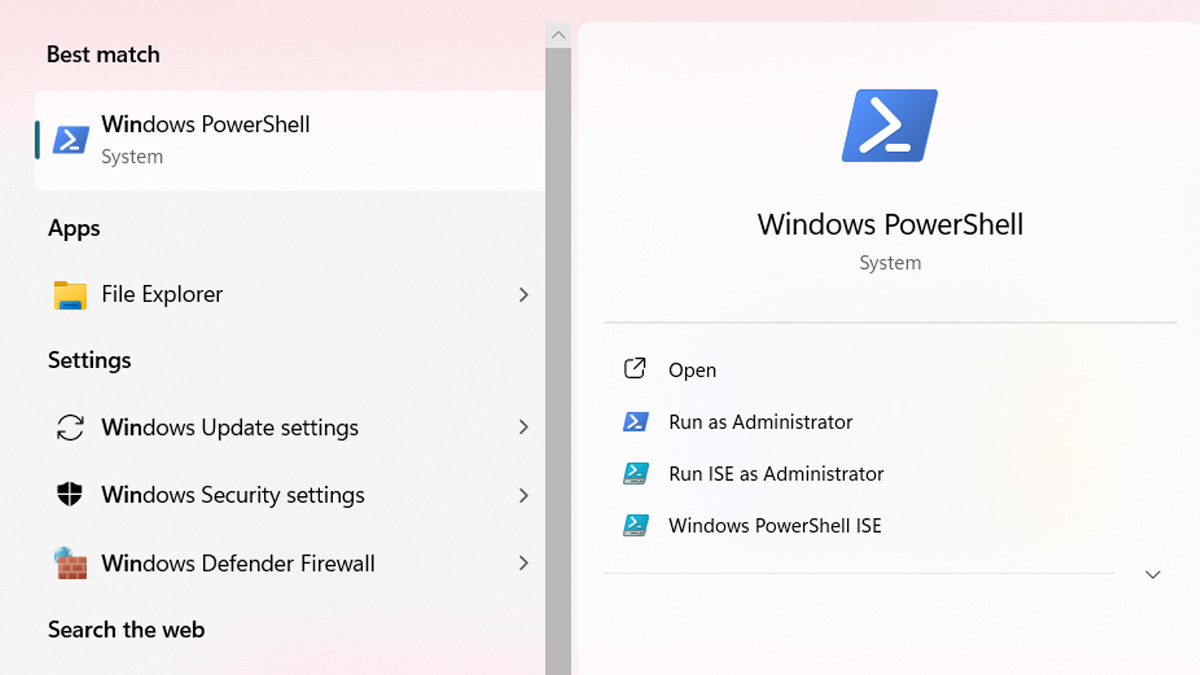Expand the Windows Update settings chevron

523,428
